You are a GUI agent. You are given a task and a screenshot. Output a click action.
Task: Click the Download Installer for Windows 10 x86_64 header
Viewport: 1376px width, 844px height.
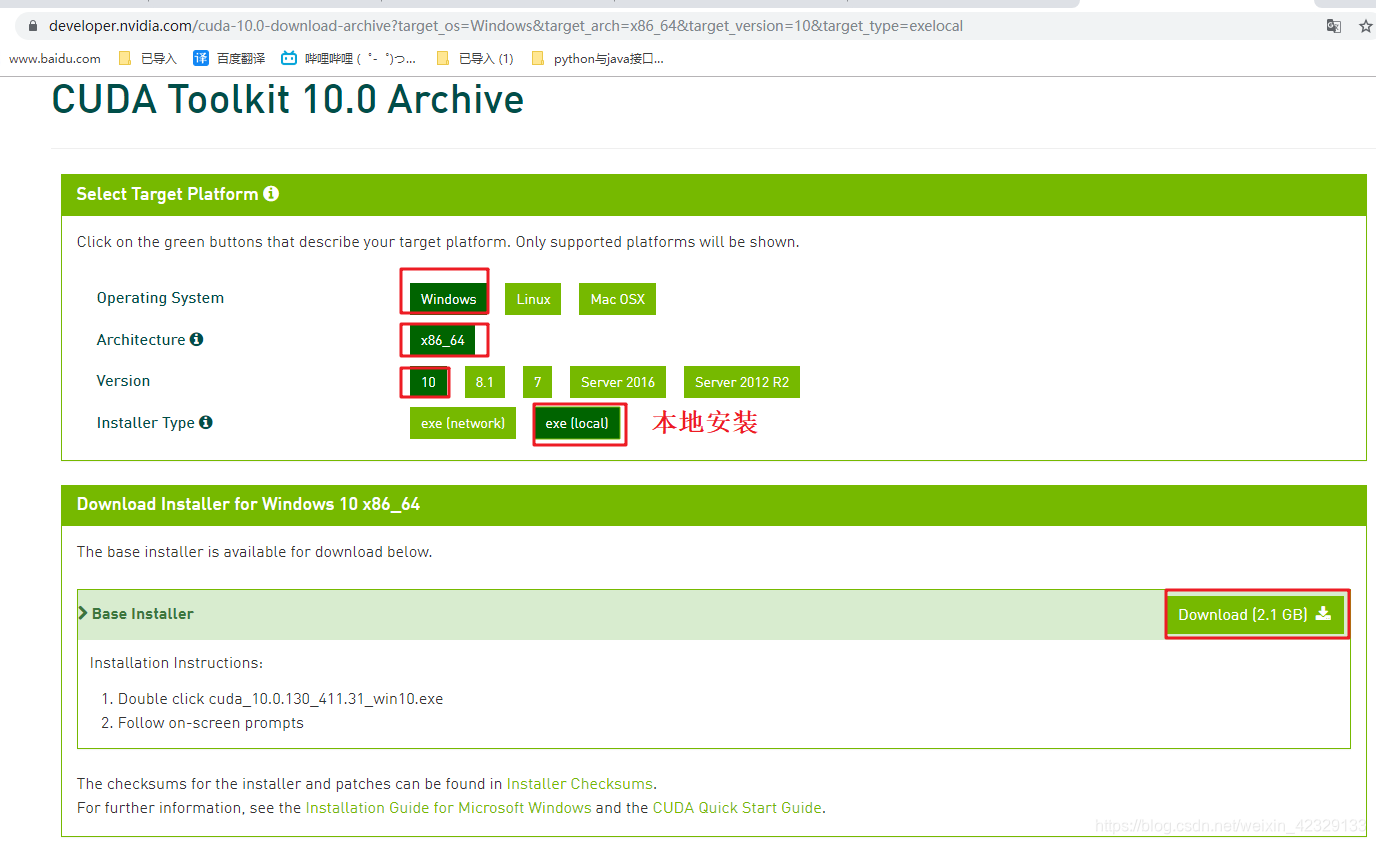click(249, 504)
